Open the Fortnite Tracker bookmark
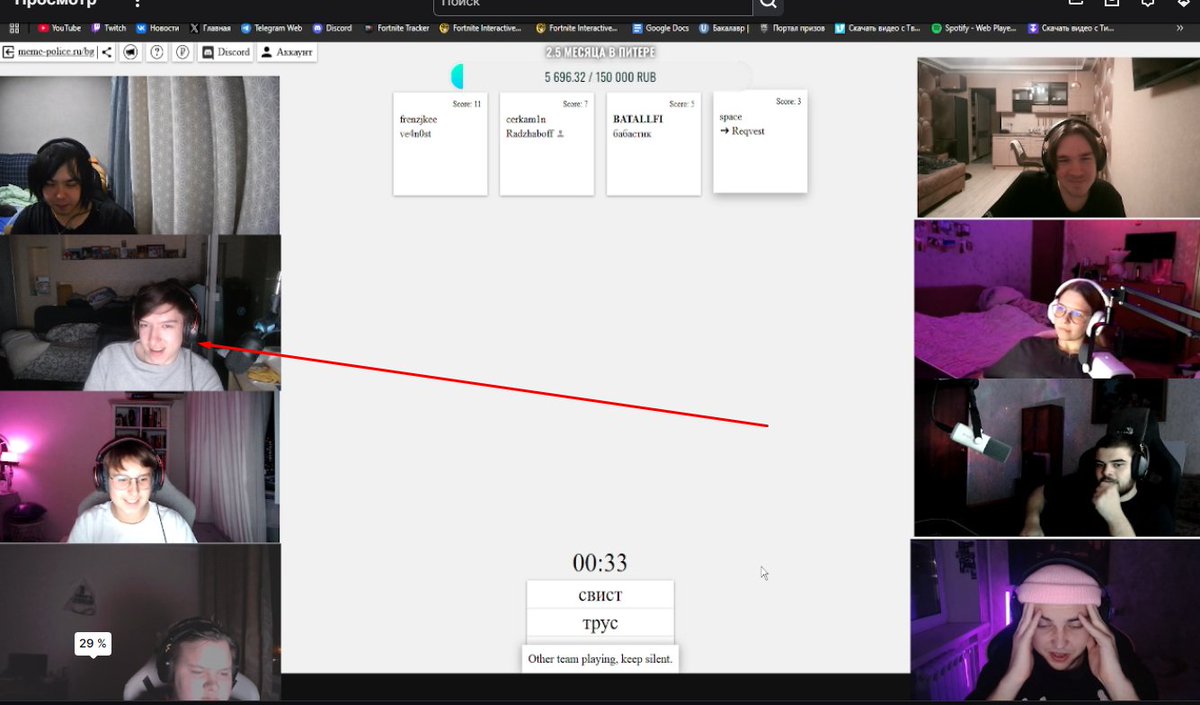 (396, 28)
